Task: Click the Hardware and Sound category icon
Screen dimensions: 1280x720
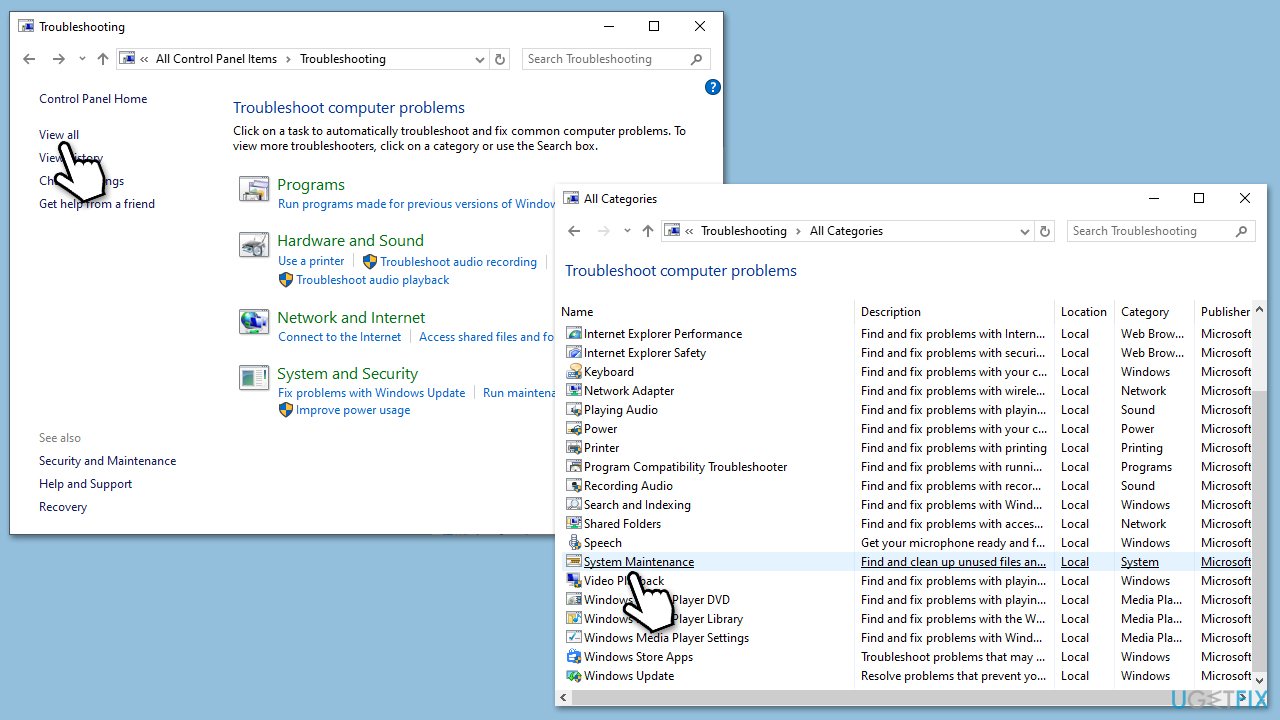Action: point(254,244)
